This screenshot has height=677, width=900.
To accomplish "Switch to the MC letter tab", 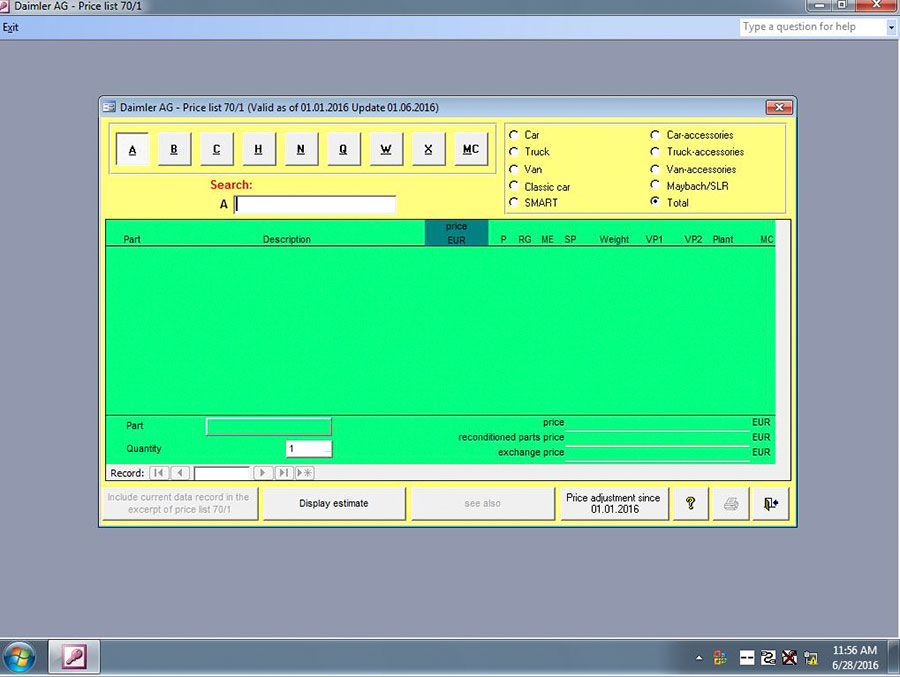I will point(469,149).
